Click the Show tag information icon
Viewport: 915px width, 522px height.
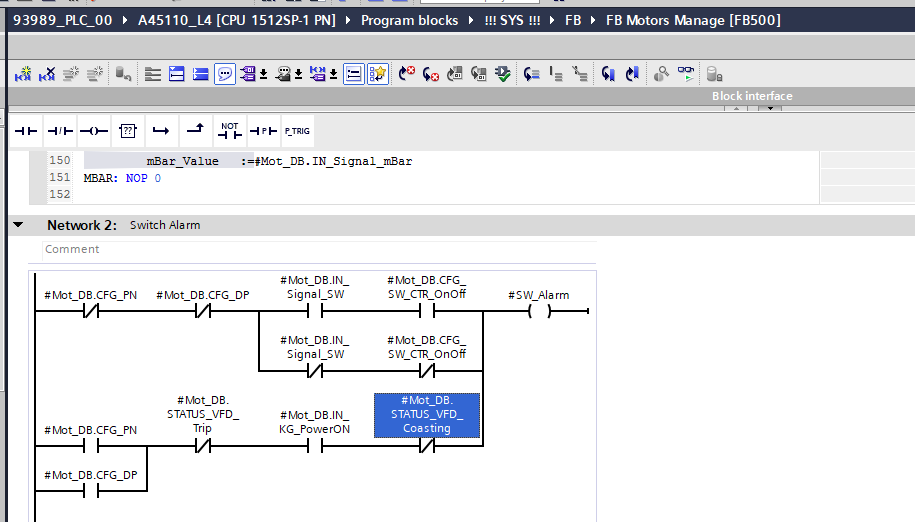pyautogui.click(x=283, y=74)
